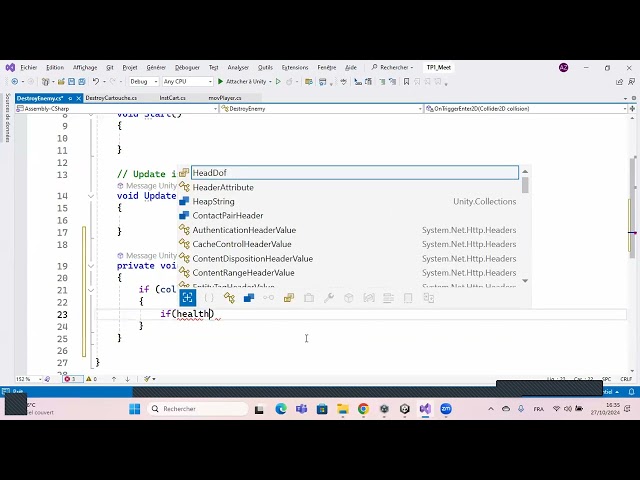Open the Edition menu
Screen dimensions: 640x480
[55, 67]
